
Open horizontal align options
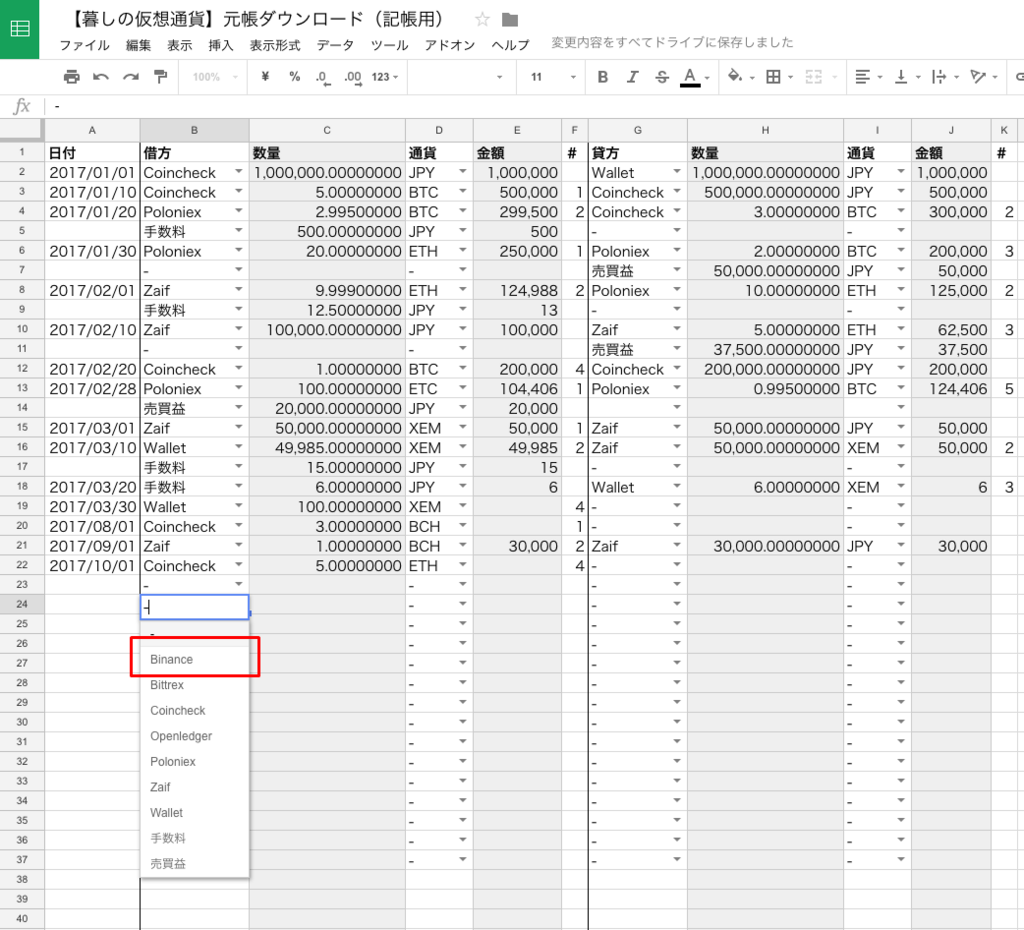[x=869, y=77]
